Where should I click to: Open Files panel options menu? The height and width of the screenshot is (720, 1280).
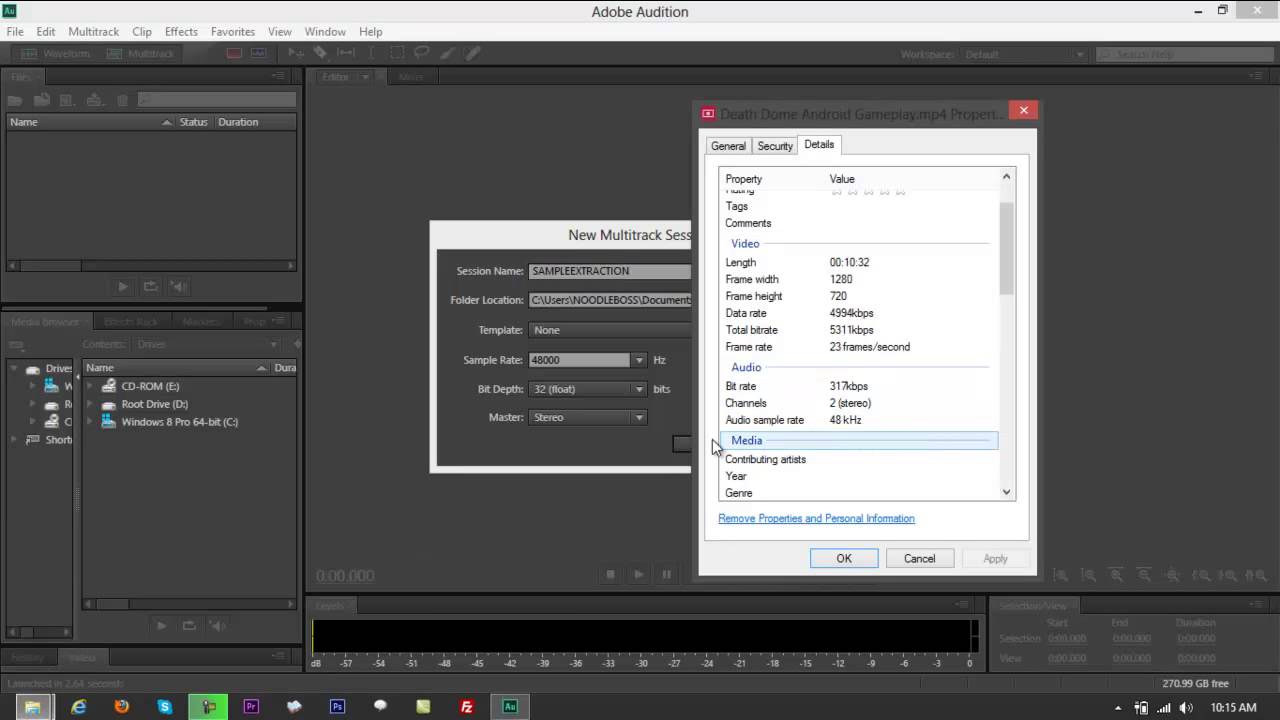point(278,76)
